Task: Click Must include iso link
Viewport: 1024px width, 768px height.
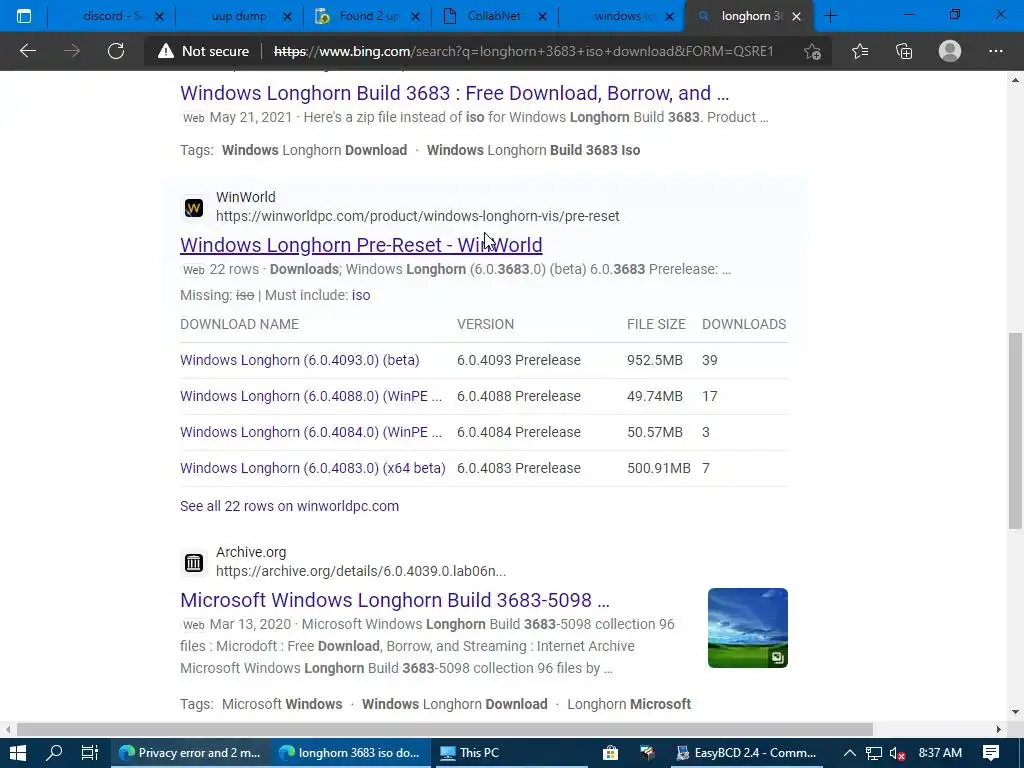Action: coord(360,295)
